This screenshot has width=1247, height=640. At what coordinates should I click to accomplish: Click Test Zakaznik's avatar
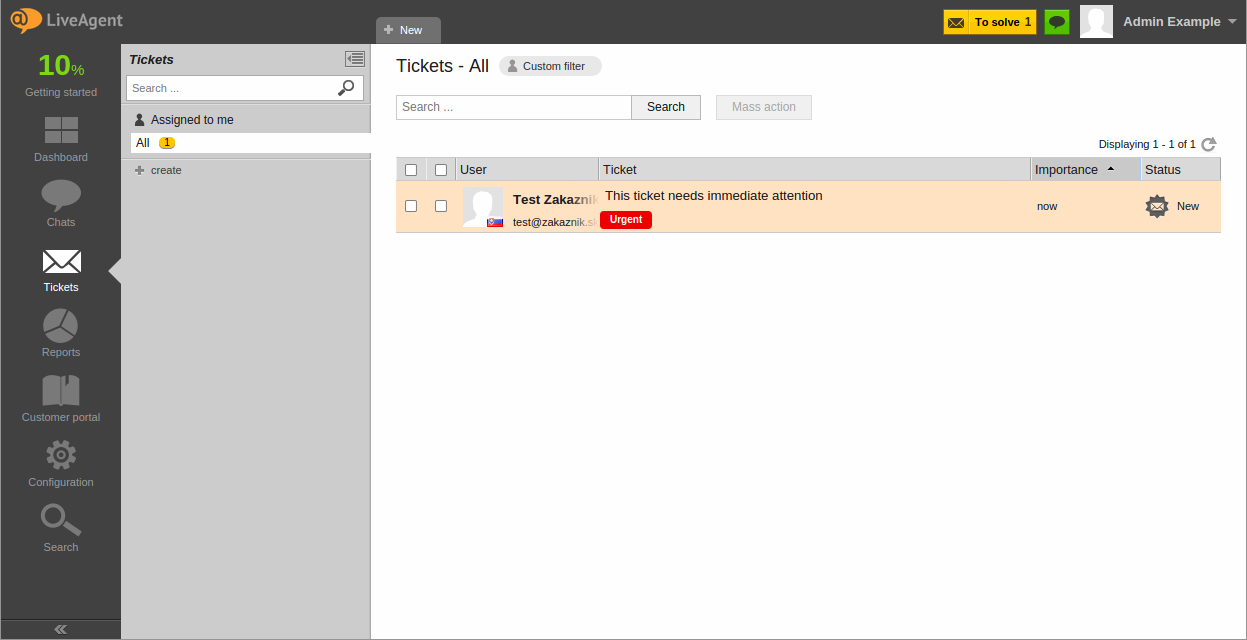coord(483,207)
